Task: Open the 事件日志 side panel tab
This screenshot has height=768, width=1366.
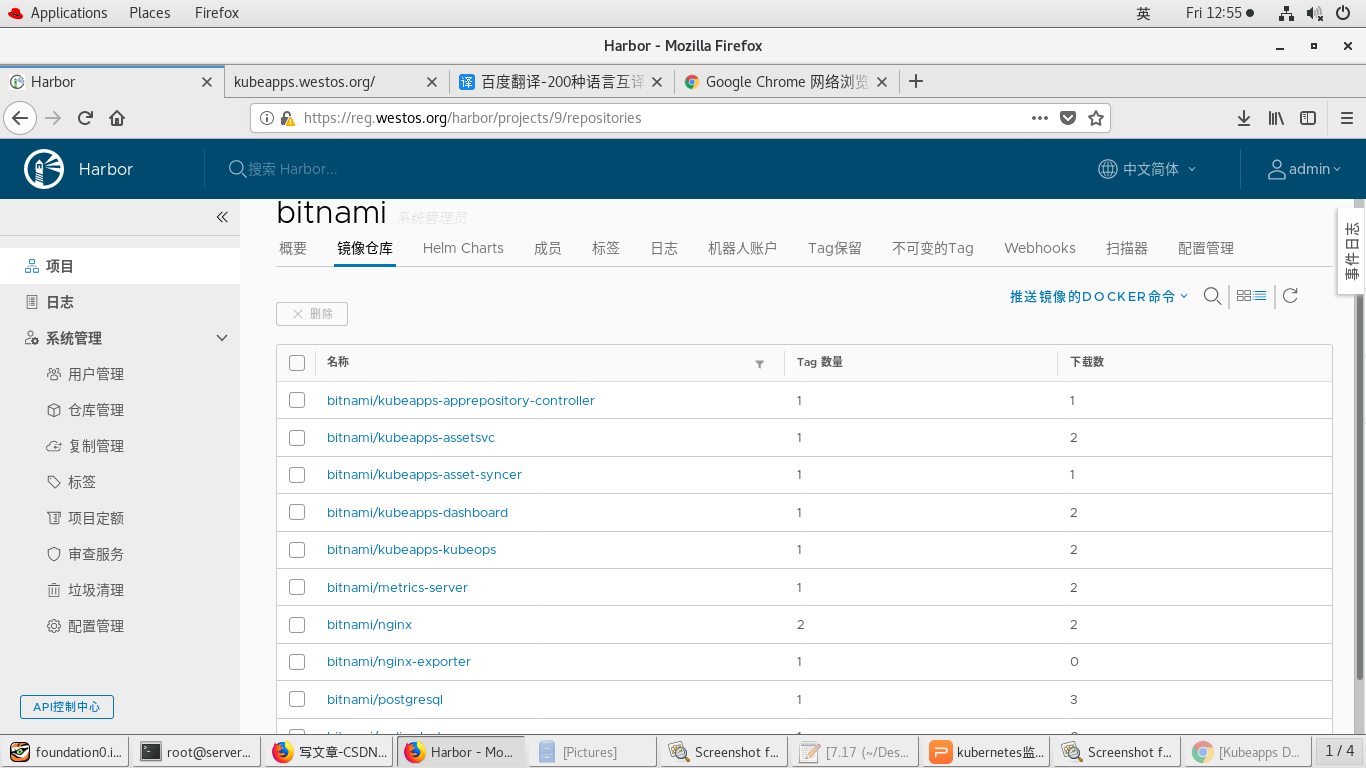Action: click(x=1351, y=251)
